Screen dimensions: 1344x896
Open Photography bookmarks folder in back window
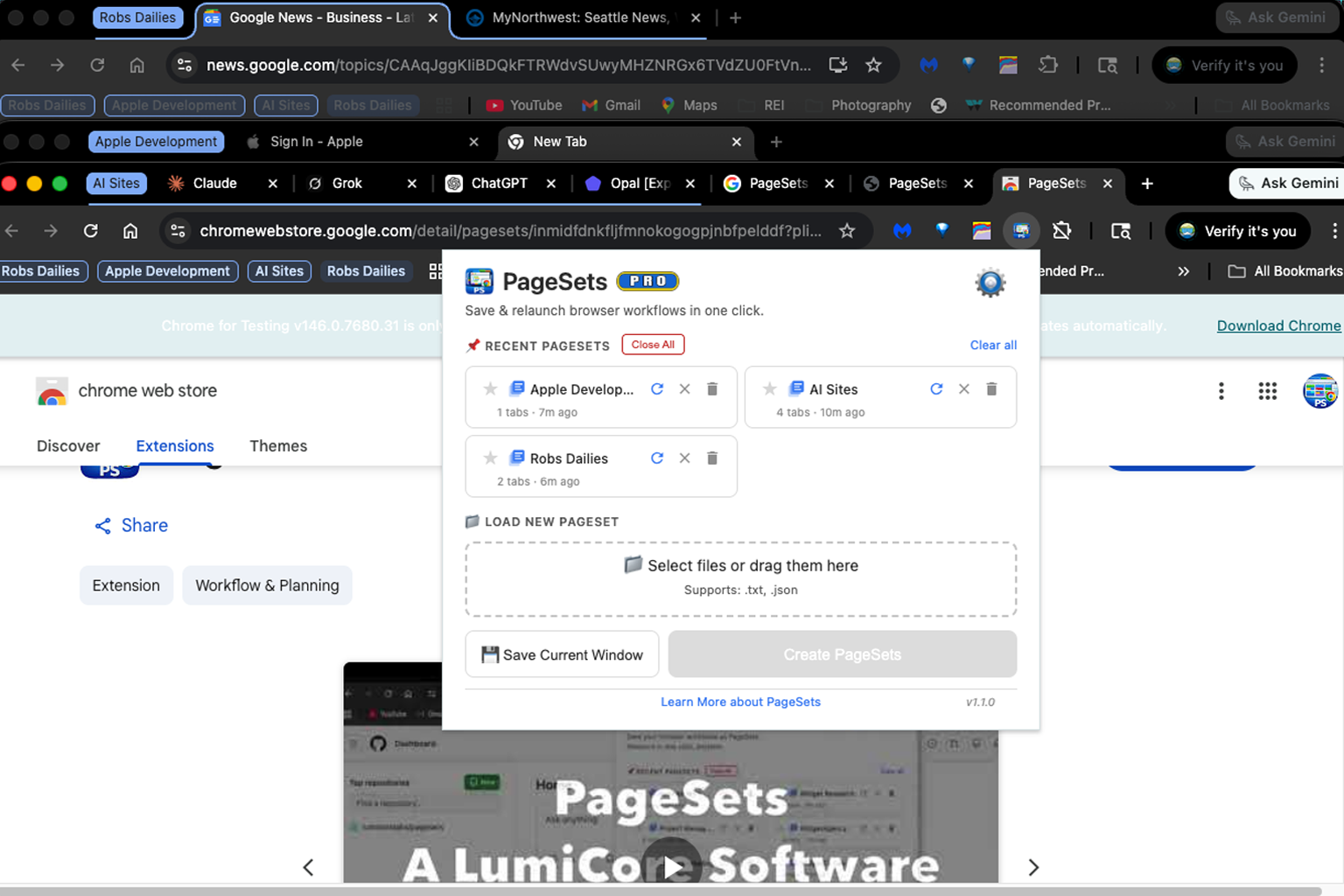(858, 105)
